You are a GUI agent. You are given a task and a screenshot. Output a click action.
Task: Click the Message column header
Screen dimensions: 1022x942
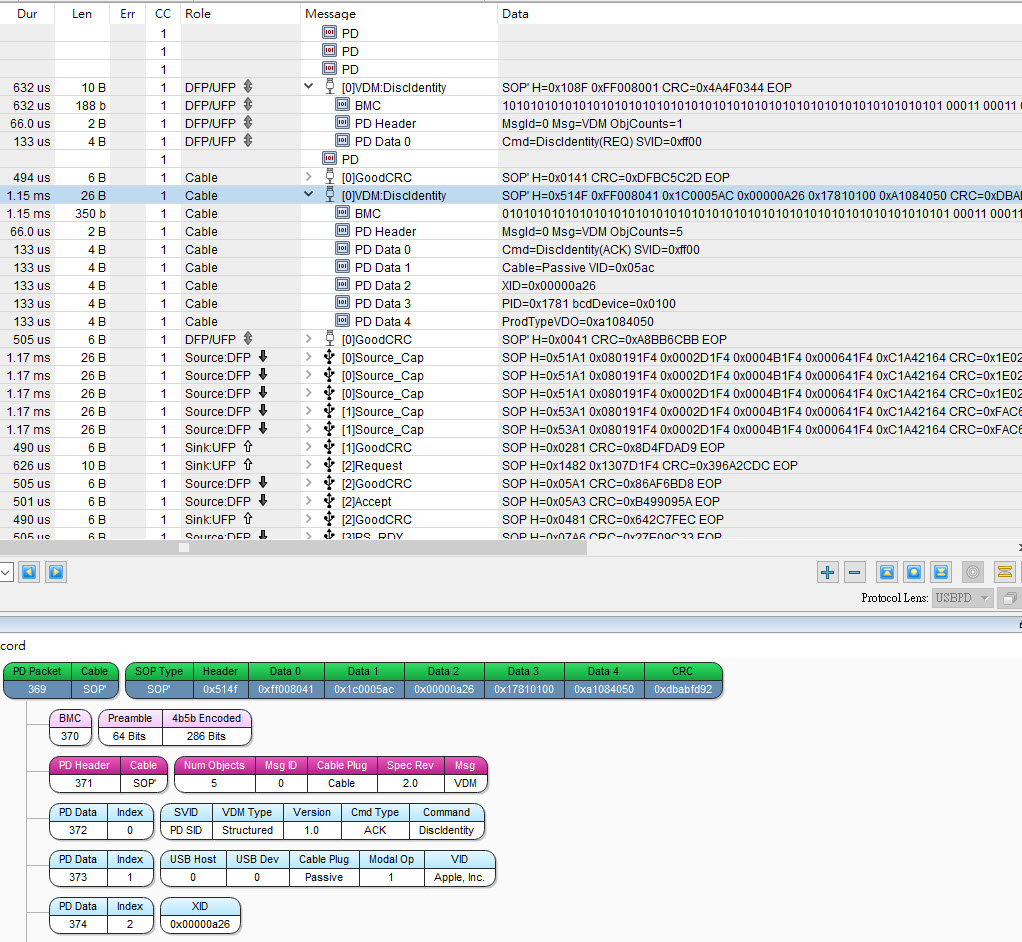pyautogui.click(x=399, y=14)
